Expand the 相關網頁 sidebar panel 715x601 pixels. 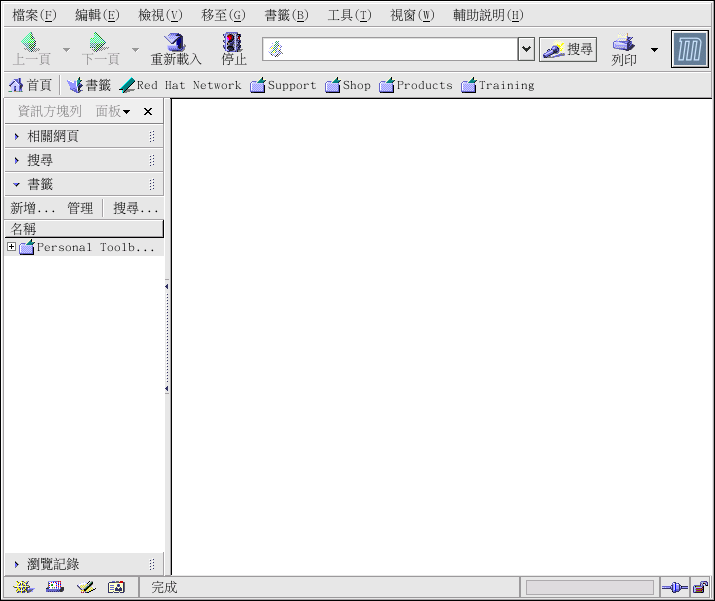pos(17,136)
